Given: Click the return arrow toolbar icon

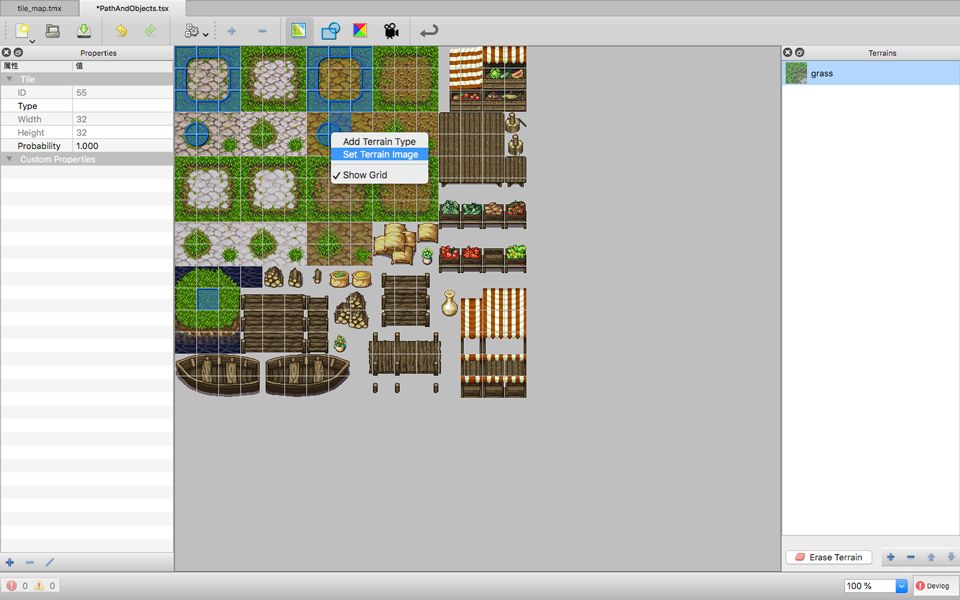Looking at the screenshot, I should 429,31.
